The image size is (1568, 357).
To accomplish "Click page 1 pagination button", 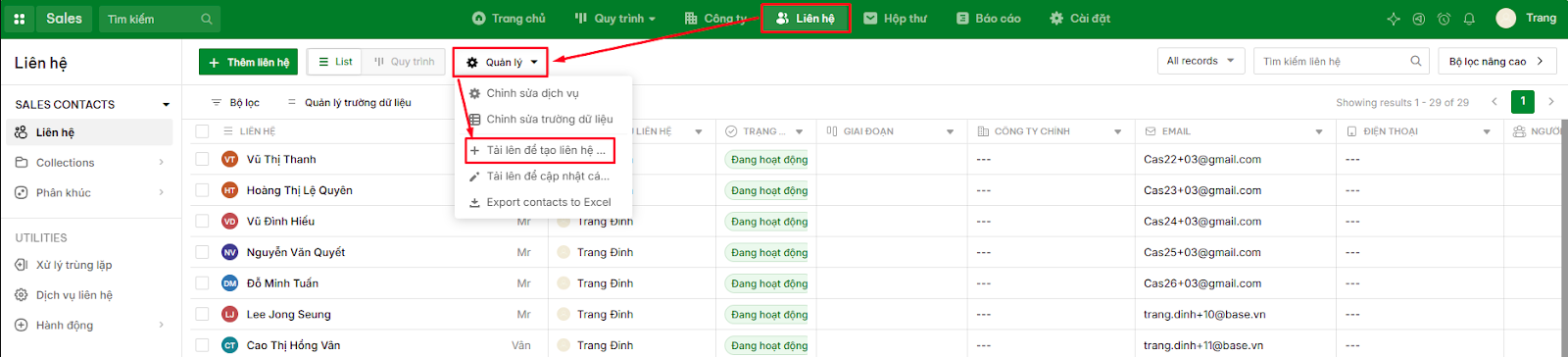I will click(x=1523, y=101).
